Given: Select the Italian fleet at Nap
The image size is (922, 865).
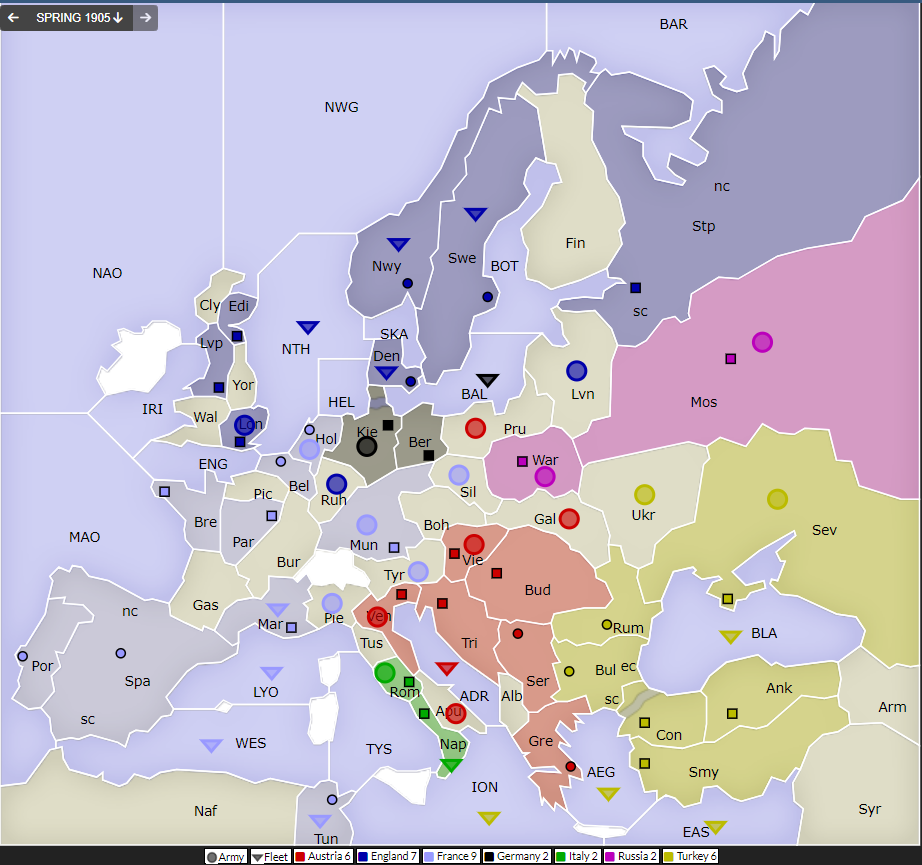Looking at the screenshot, I should 451,765.
